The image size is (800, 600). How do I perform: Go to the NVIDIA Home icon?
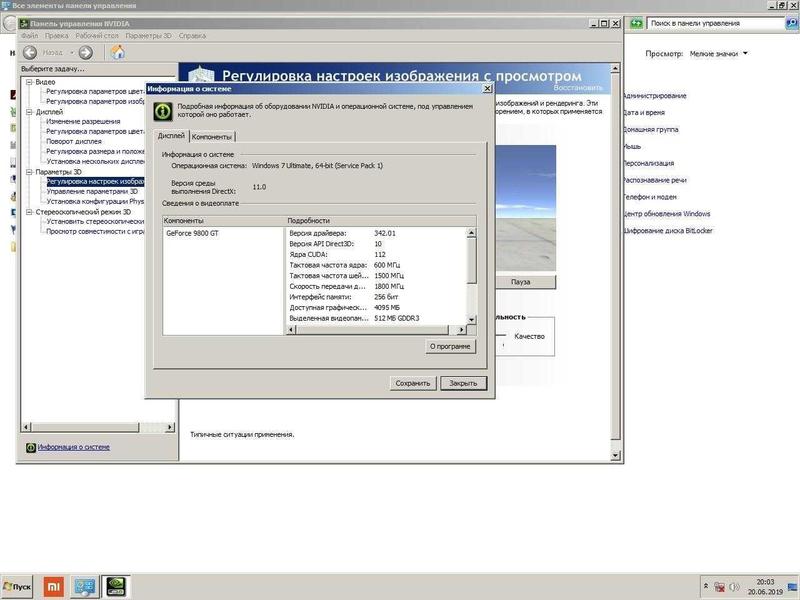[x=117, y=52]
